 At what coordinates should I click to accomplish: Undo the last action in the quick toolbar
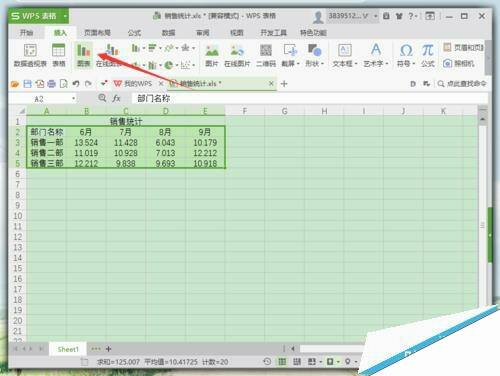(76, 84)
